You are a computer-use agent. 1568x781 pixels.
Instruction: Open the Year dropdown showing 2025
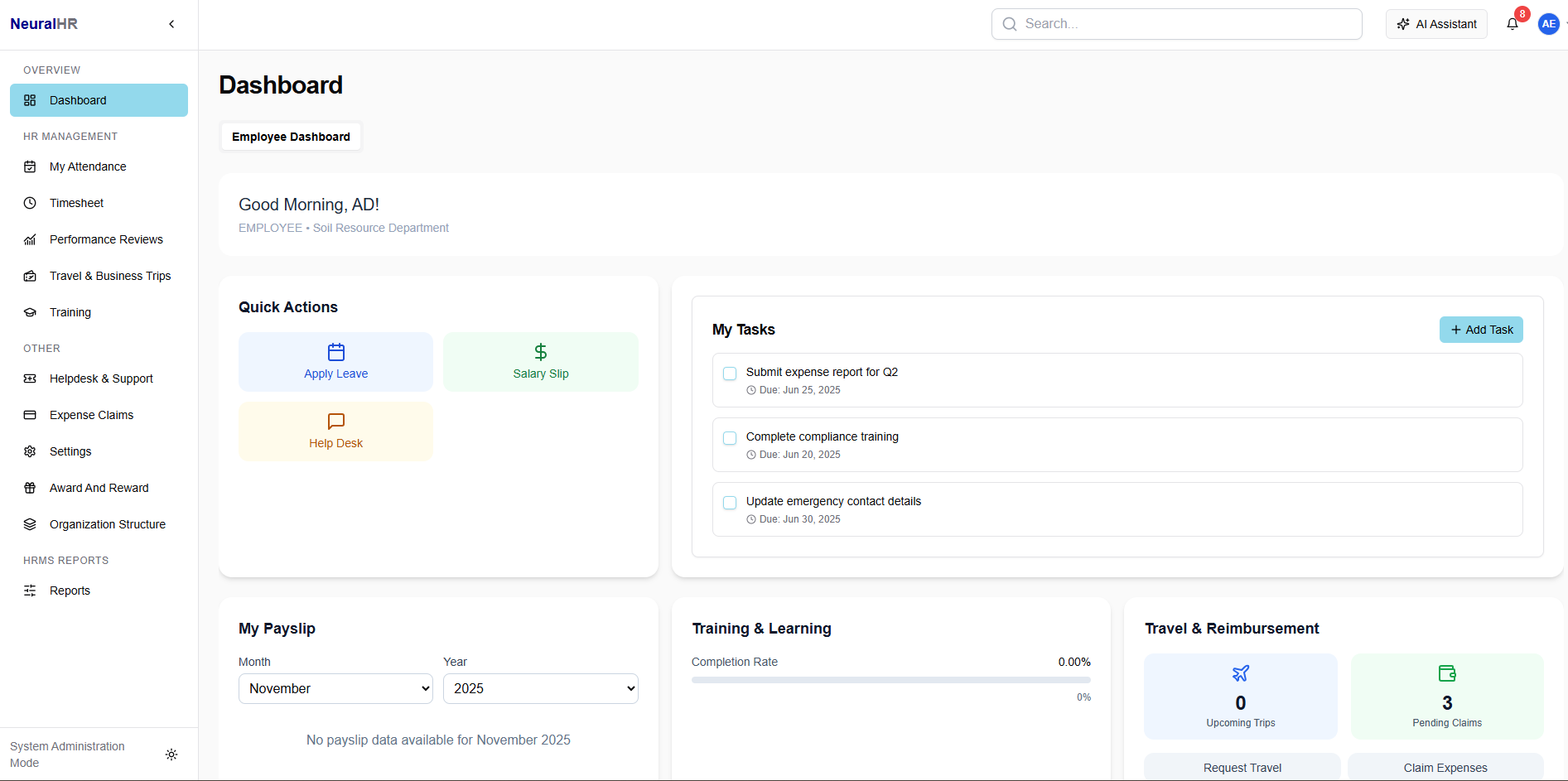540,688
